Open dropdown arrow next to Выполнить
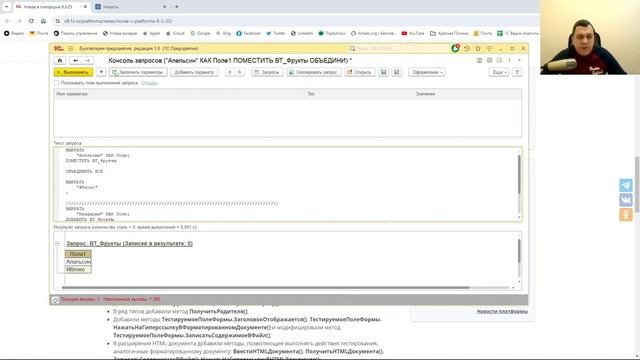Image resolution: width=640 pixels, height=360 pixels. pyautogui.click(x=101, y=72)
